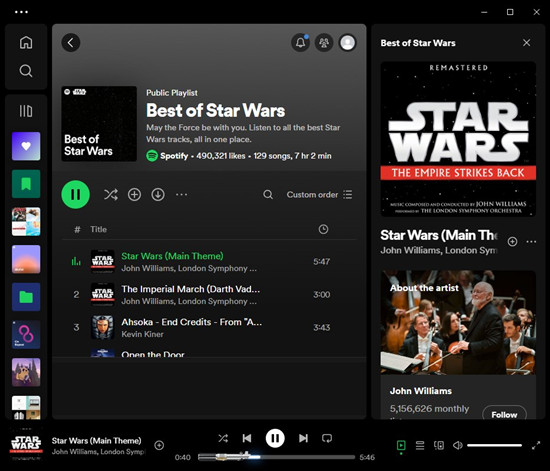Screen dimensions: 550x471
Task: Open the play queue
Action: pyautogui.click(x=420, y=445)
